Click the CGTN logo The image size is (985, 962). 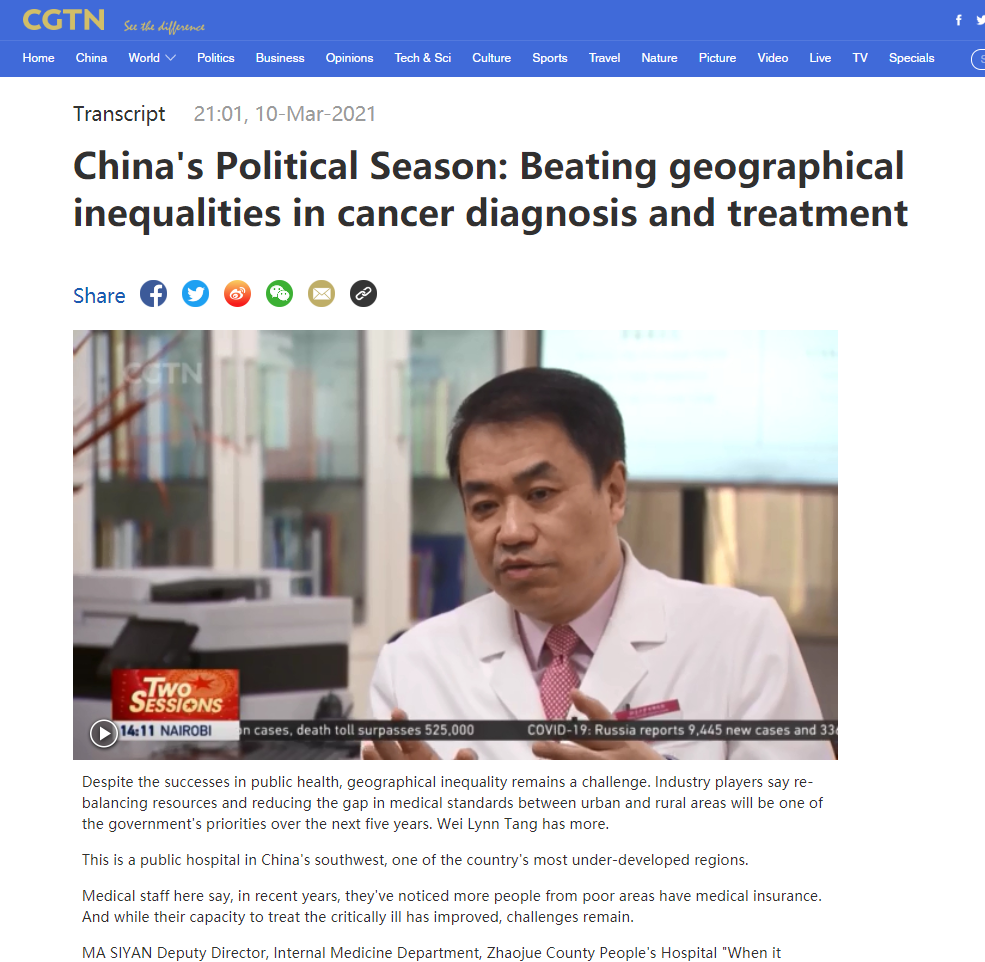tap(63, 20)
